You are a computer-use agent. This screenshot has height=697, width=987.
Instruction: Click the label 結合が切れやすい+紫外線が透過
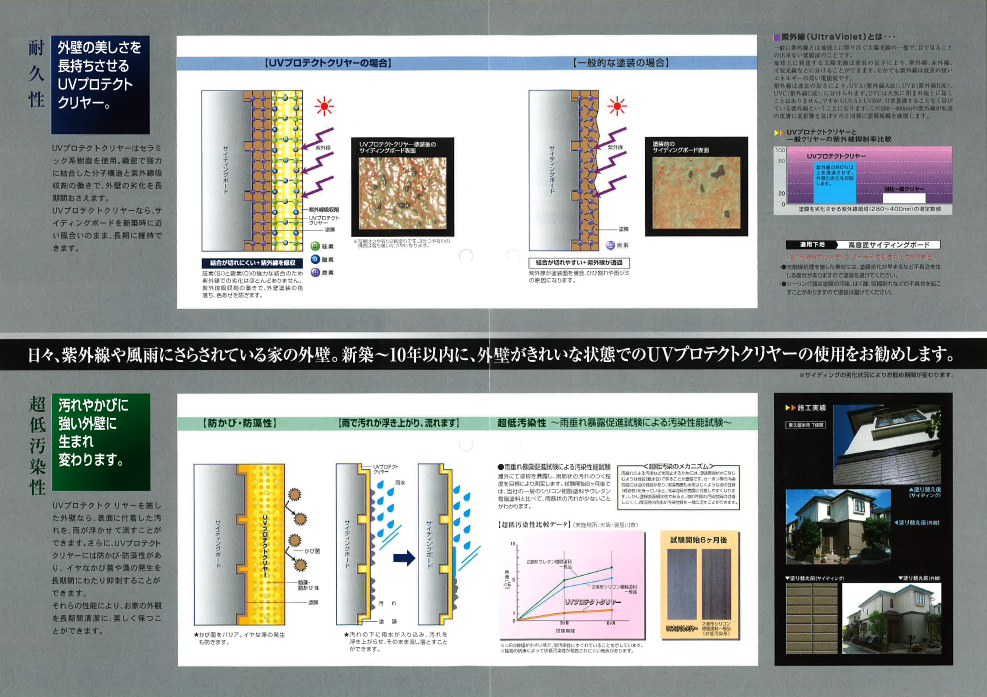click(579, 263)
